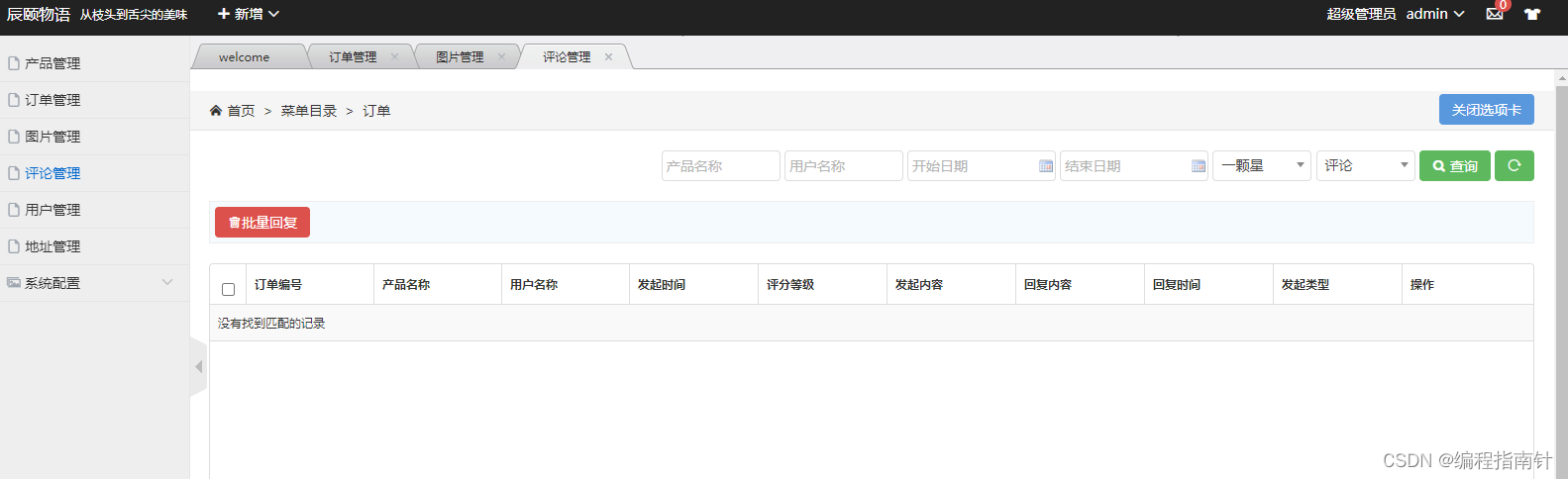Close the 评论管理 tab with its X
The image size is (1568, 479).
click(x=608, y=56)
